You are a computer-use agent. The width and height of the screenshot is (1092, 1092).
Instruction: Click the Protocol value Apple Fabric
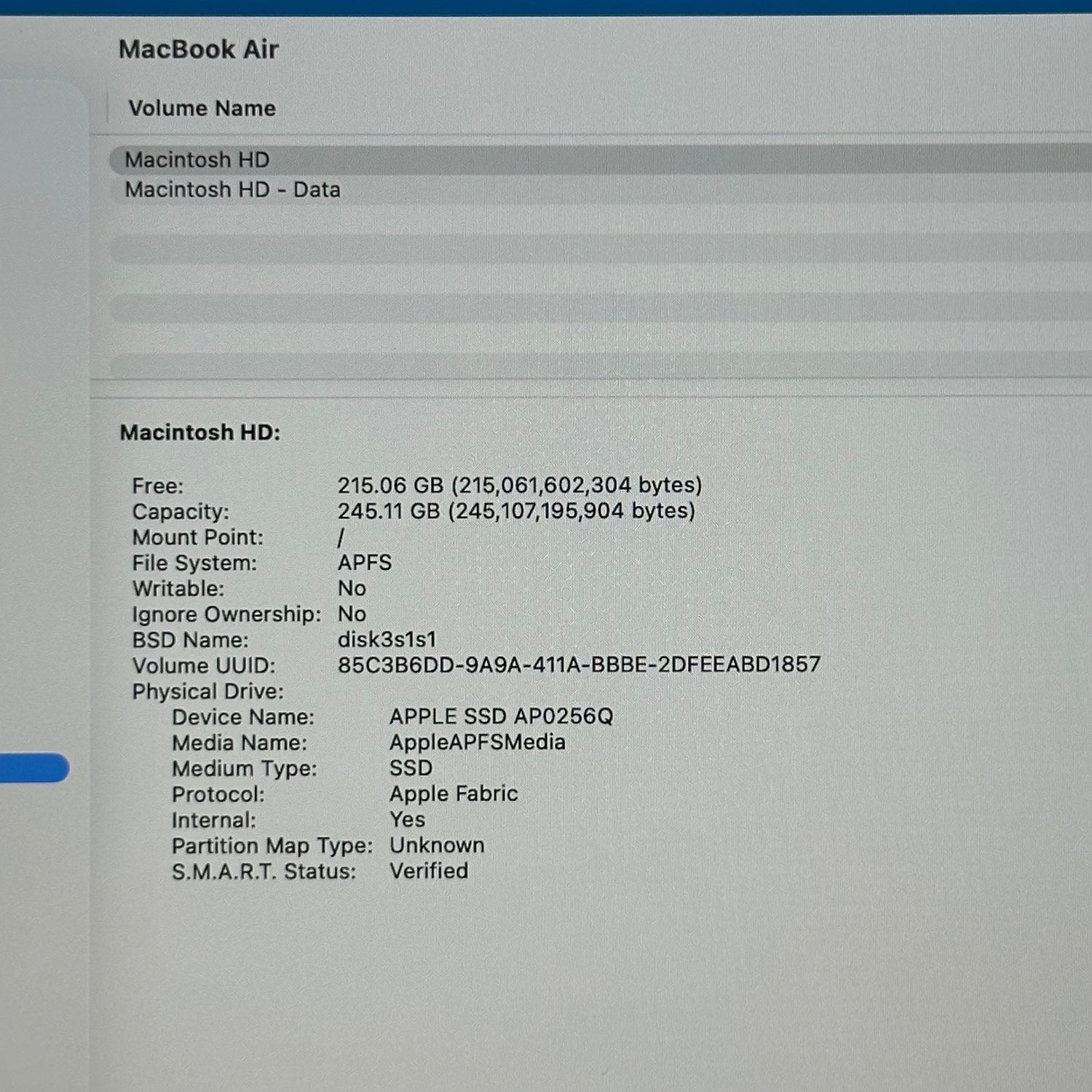click(453, 794)
